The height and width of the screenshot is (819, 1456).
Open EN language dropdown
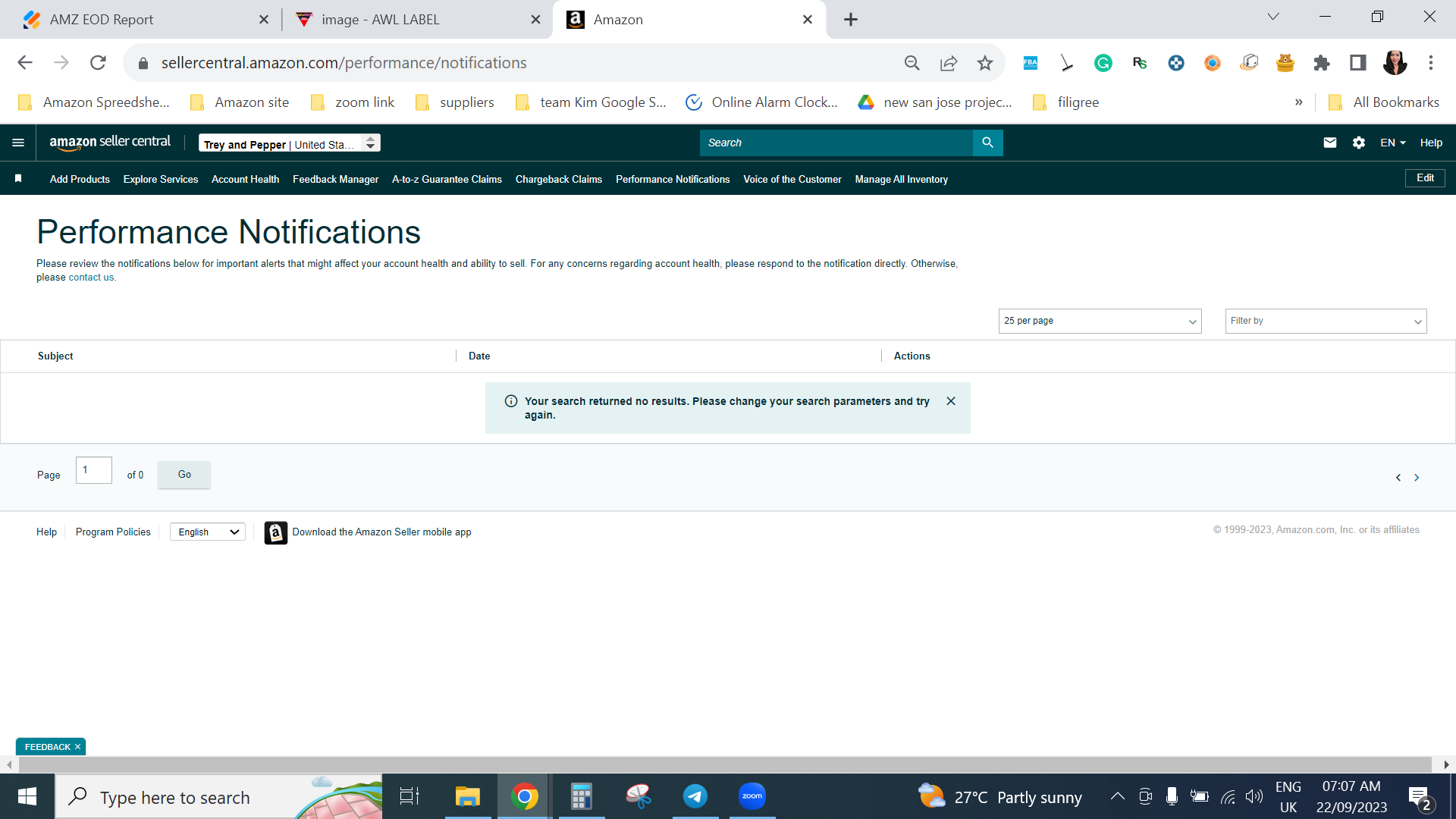click(1393, 143)
